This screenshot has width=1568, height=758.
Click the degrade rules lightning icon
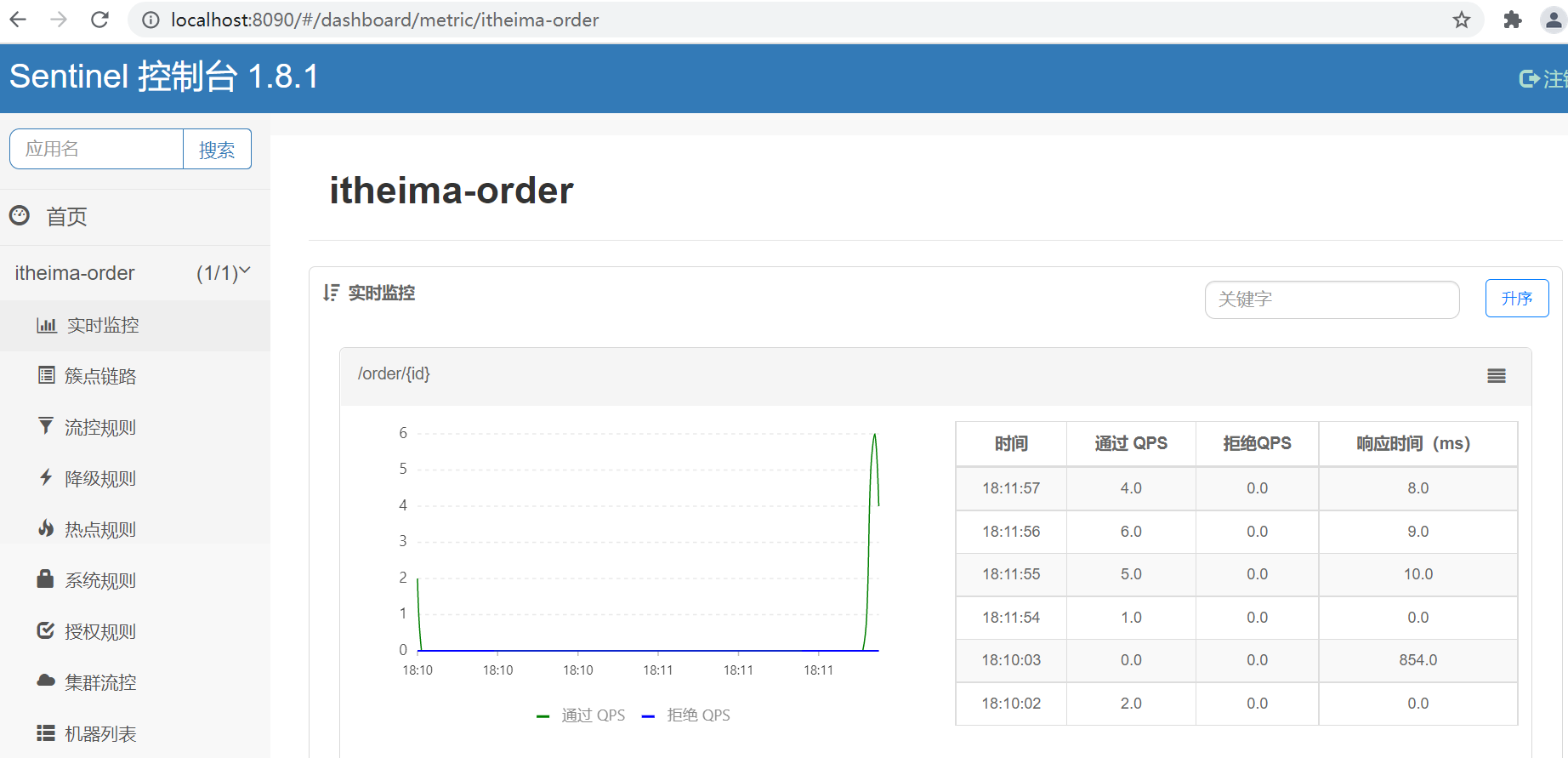(46, 477)
